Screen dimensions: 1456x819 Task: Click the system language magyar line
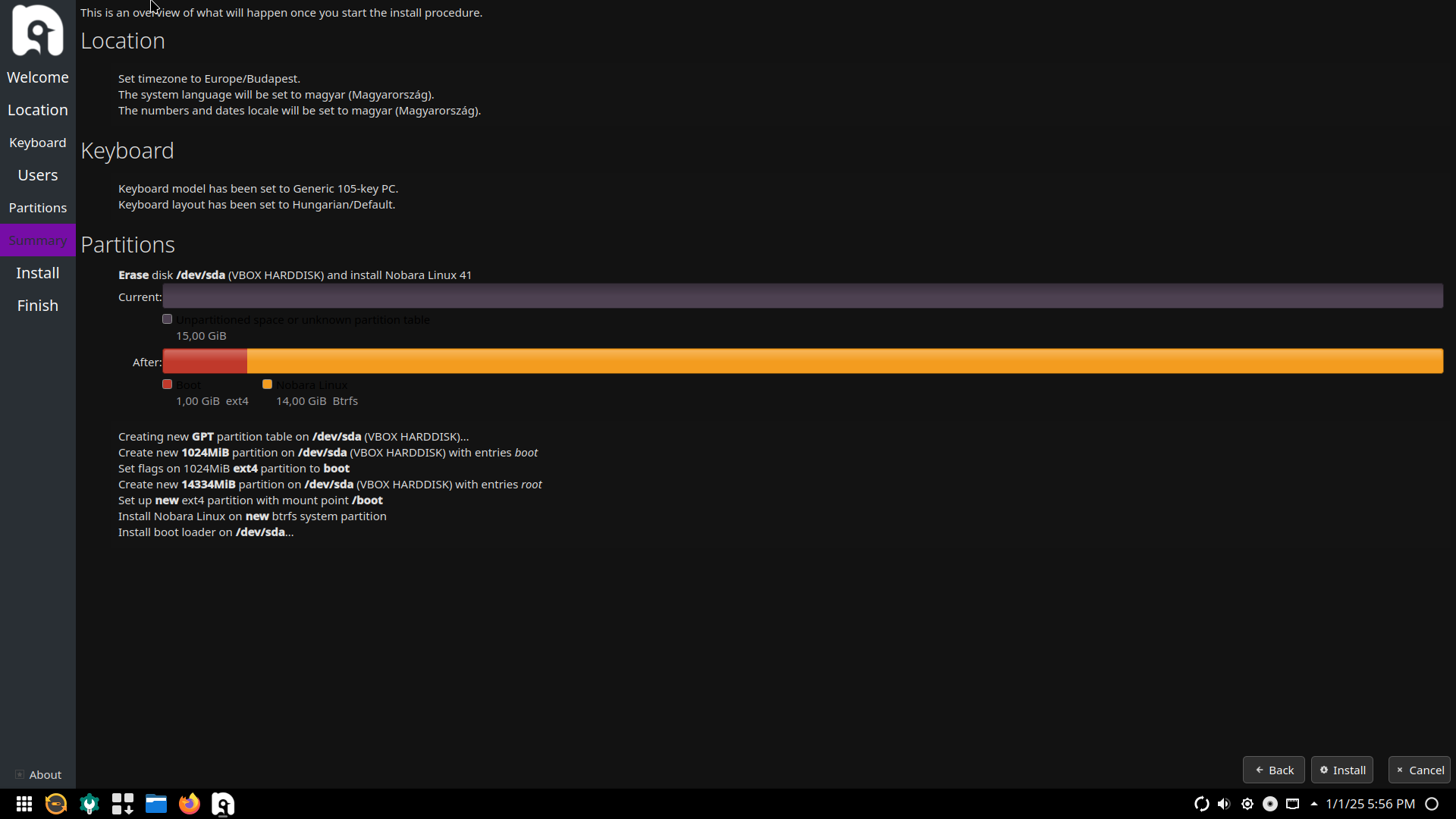coord(276,95)
